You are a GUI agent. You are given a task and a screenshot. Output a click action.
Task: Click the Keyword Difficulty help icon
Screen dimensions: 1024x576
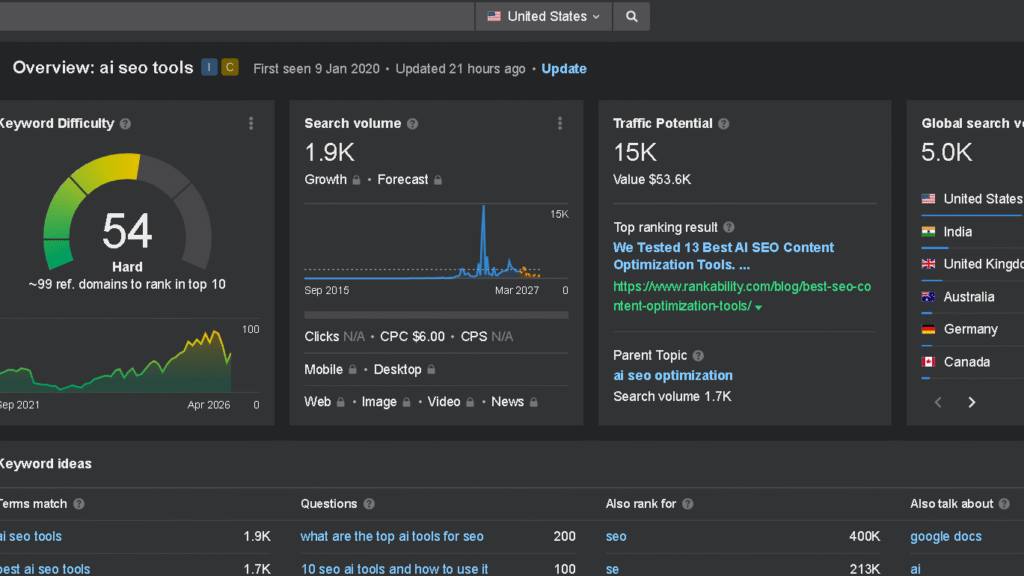[x=125, y=124]
